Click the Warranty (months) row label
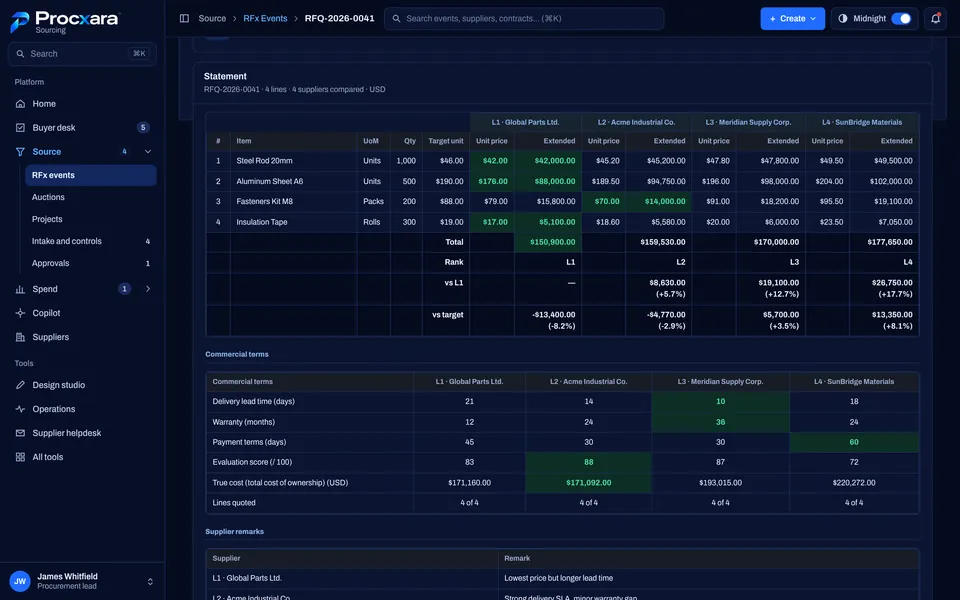Image resolution: width=960 pixels, height=600 pixels. point(244,422)
